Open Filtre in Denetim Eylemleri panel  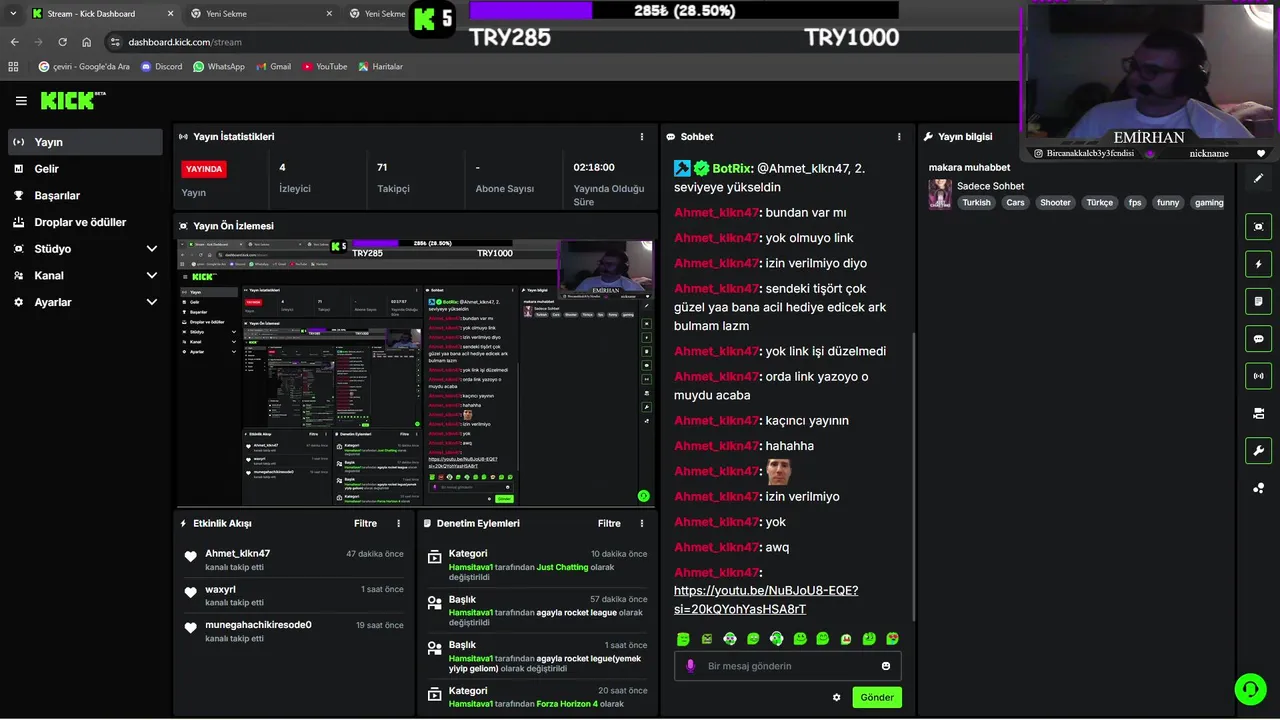coord(609,523)
